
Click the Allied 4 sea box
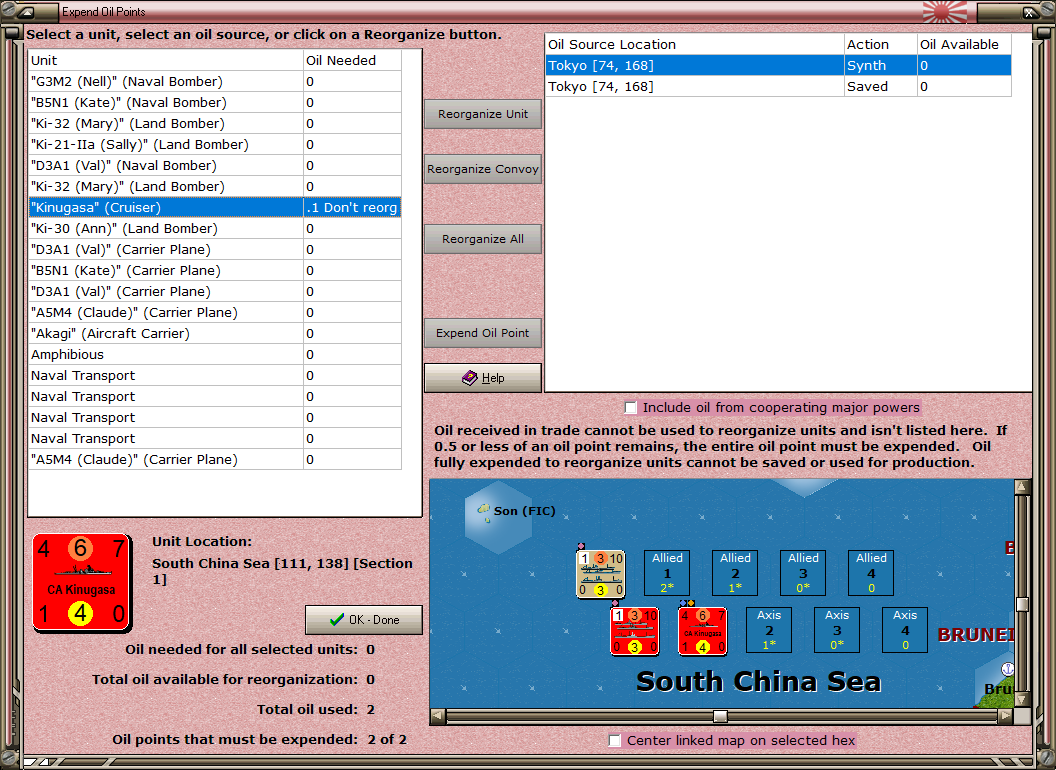tap(871, 573)
